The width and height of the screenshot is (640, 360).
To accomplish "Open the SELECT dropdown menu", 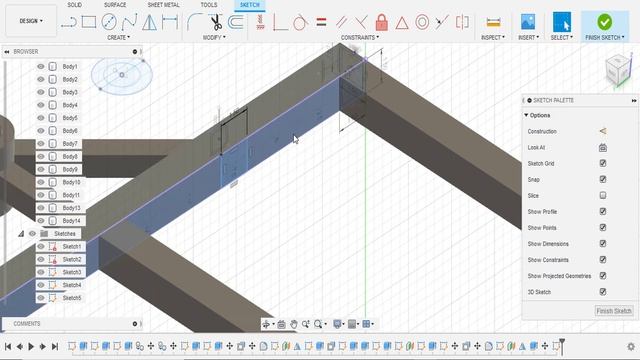I will [562, 38].
